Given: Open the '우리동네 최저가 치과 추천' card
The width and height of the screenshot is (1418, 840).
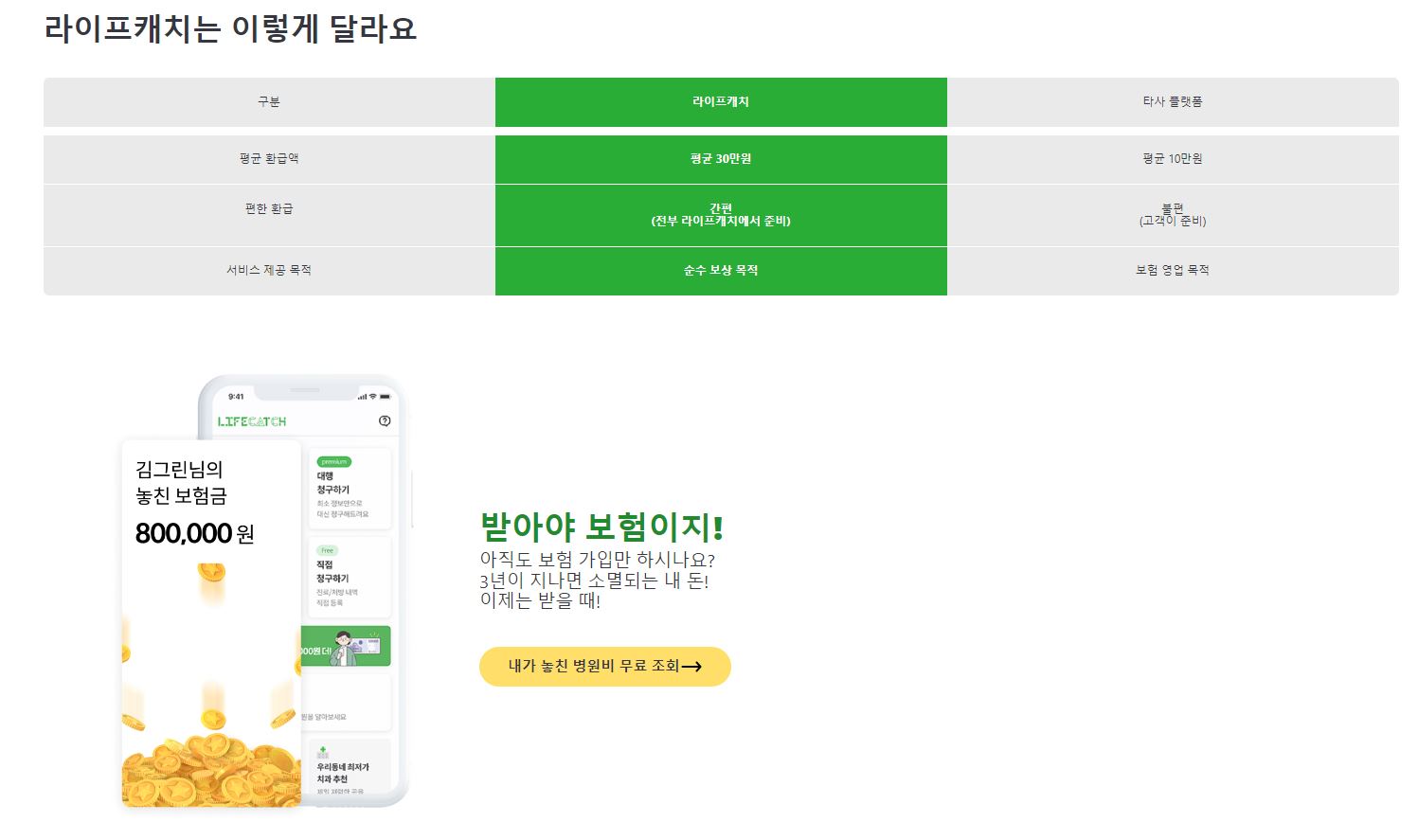Looking at the screenshot, I should (x=350, y=767).
